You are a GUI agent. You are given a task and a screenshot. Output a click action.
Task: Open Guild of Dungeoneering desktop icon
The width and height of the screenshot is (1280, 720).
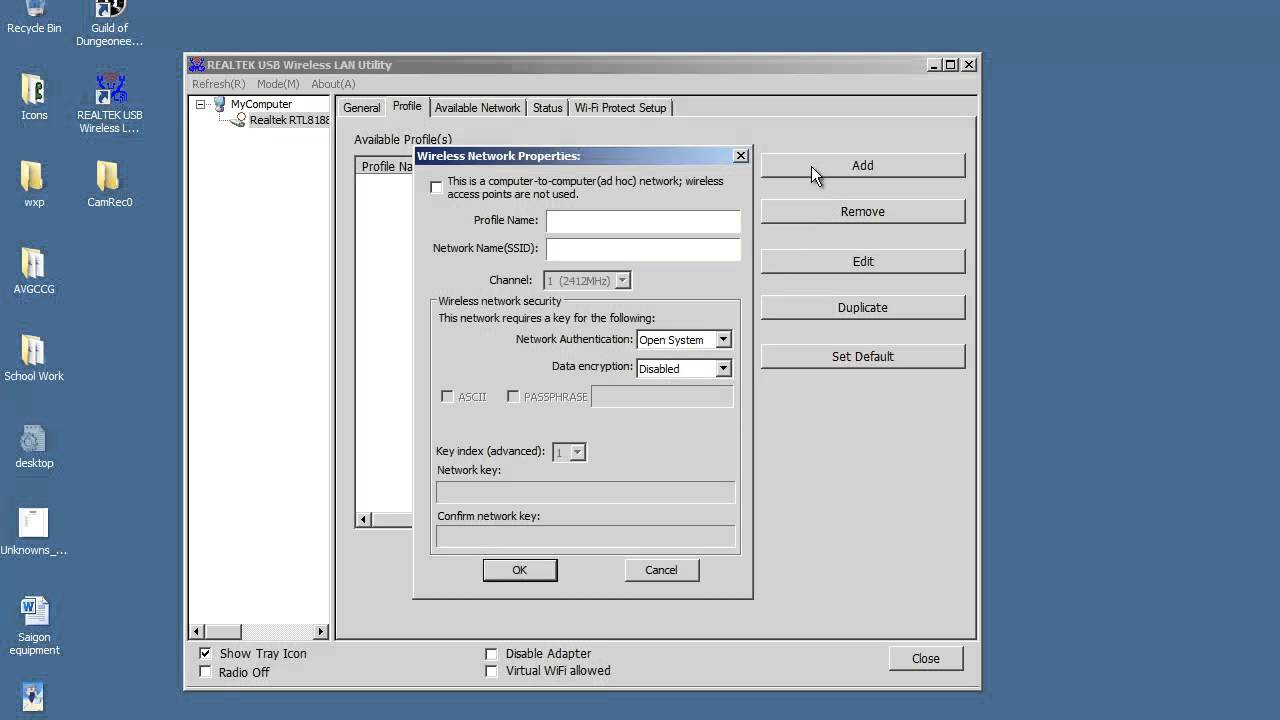click(x=110, y=23)
